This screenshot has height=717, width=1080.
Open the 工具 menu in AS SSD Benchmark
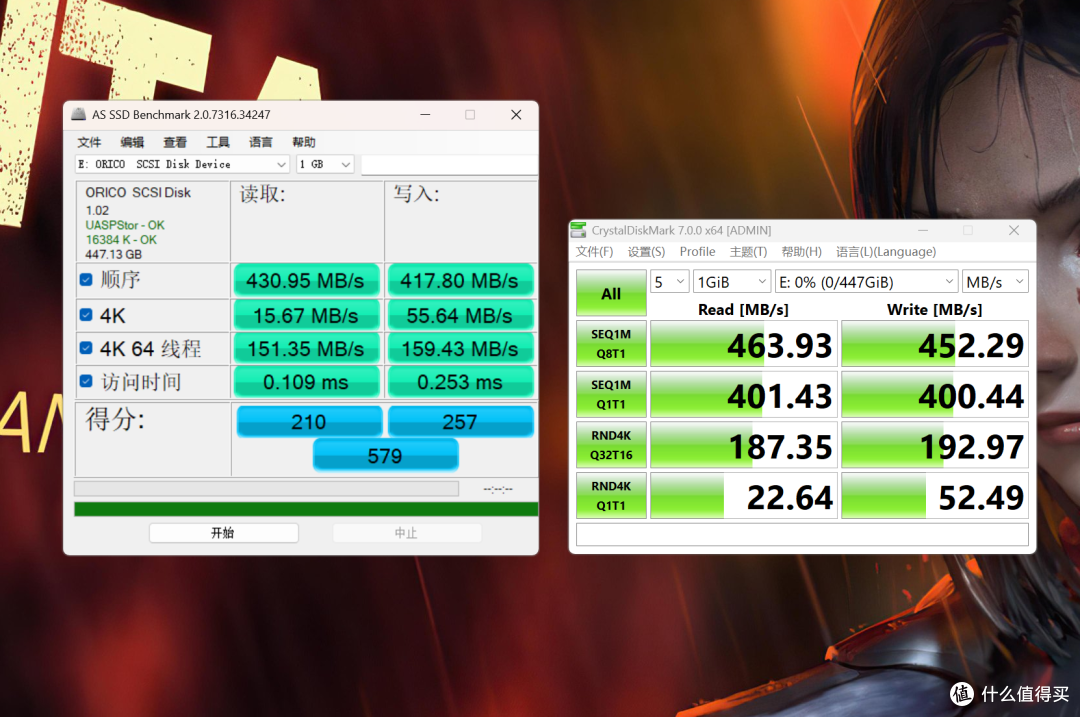tap(218, 142)
